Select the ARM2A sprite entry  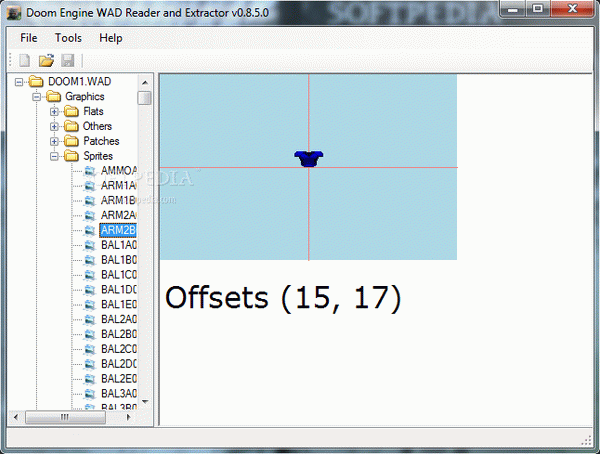118,216
